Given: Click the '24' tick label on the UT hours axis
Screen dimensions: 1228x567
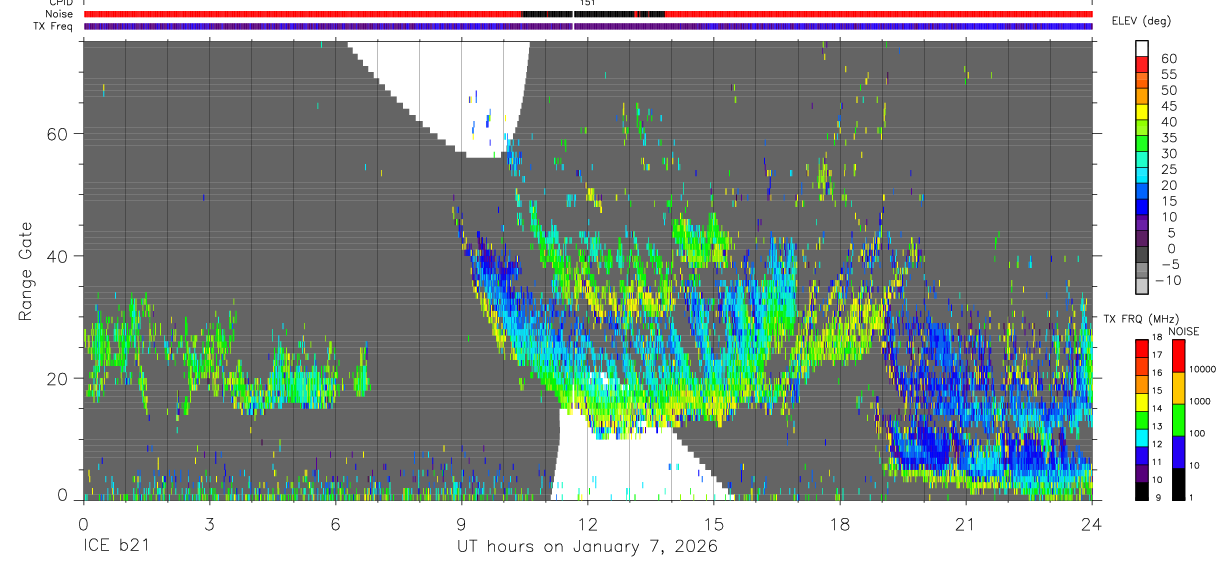Looking at the screenshot, I should tap(1092, 524).
